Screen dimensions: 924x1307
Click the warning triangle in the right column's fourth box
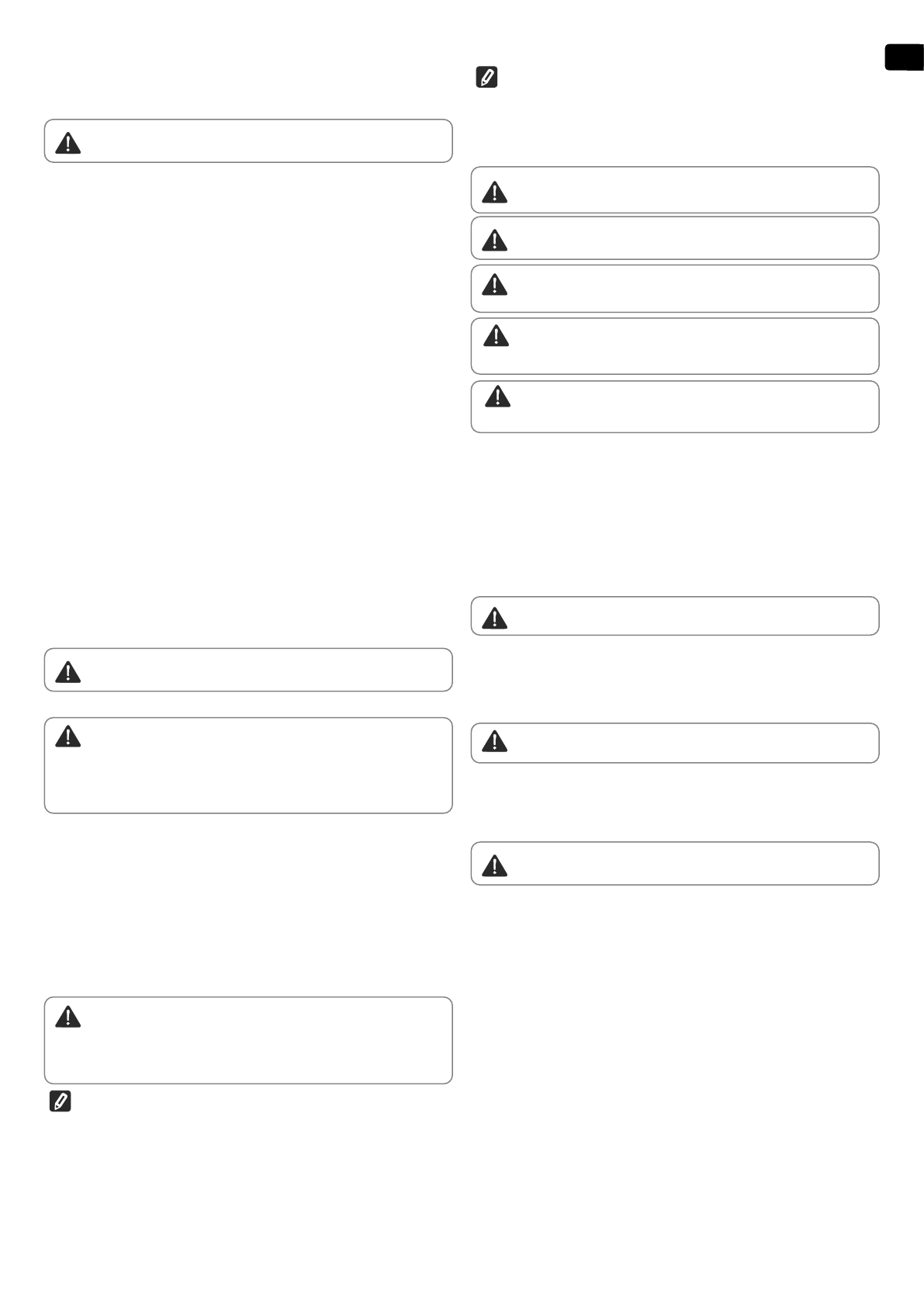click(496, 335)
